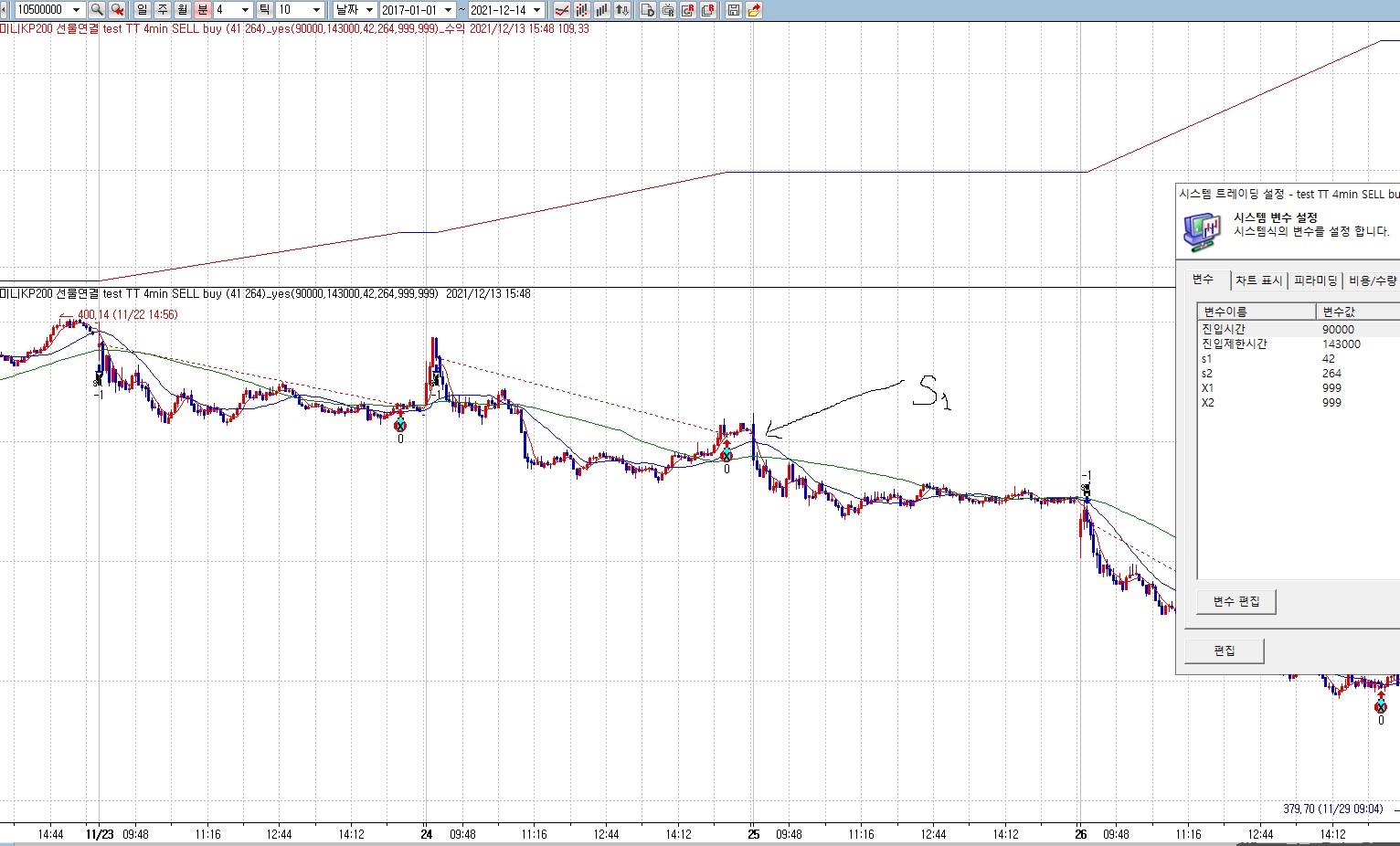Viewport: 1400px width, 846px height.
Task: Click the magnifier search icon beside symbol code
Action: (x=96, y=10)
